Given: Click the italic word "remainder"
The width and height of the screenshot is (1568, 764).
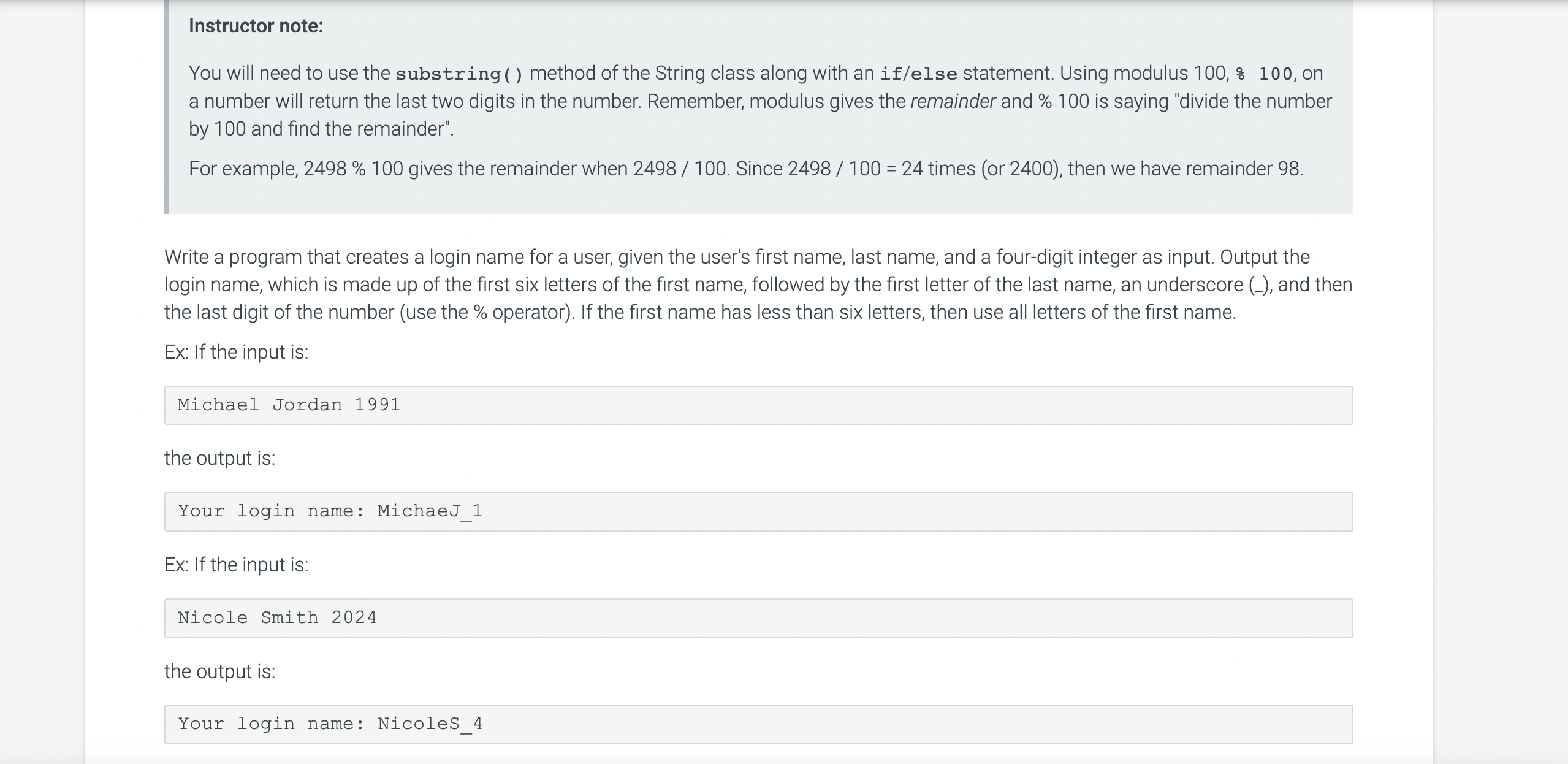Looking at the screenshot, I should pyautogui.click(x=953, y=101).
